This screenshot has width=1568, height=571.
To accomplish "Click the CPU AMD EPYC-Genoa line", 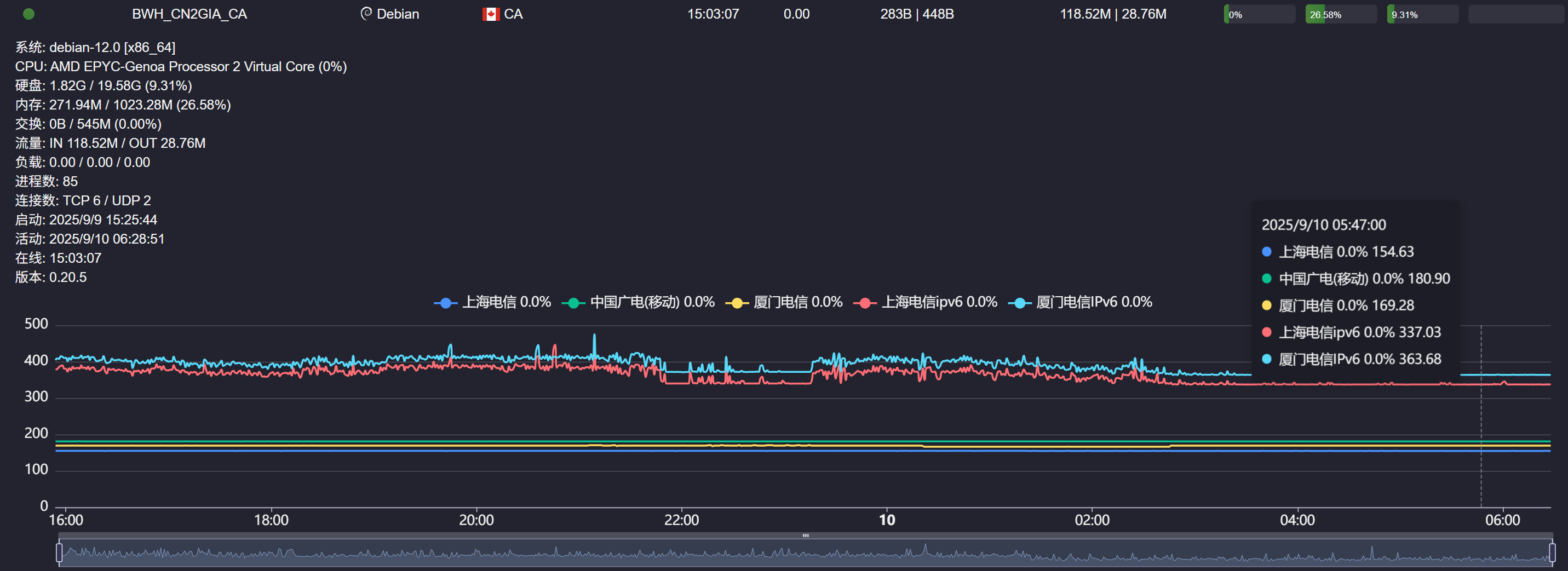I will (181, 66).
